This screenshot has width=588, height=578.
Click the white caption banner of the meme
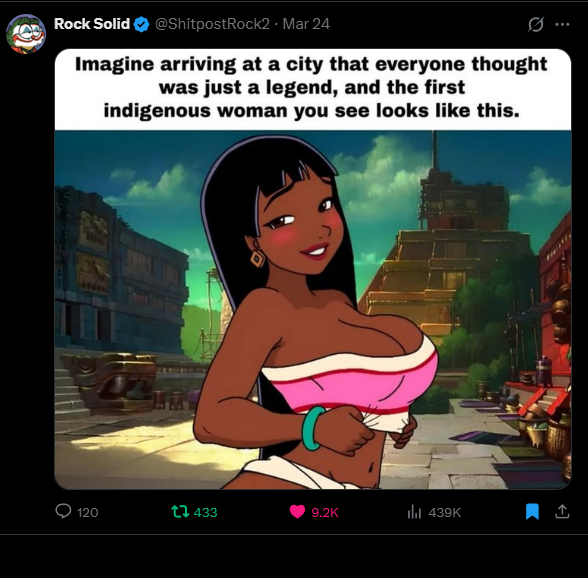point(313,90)
